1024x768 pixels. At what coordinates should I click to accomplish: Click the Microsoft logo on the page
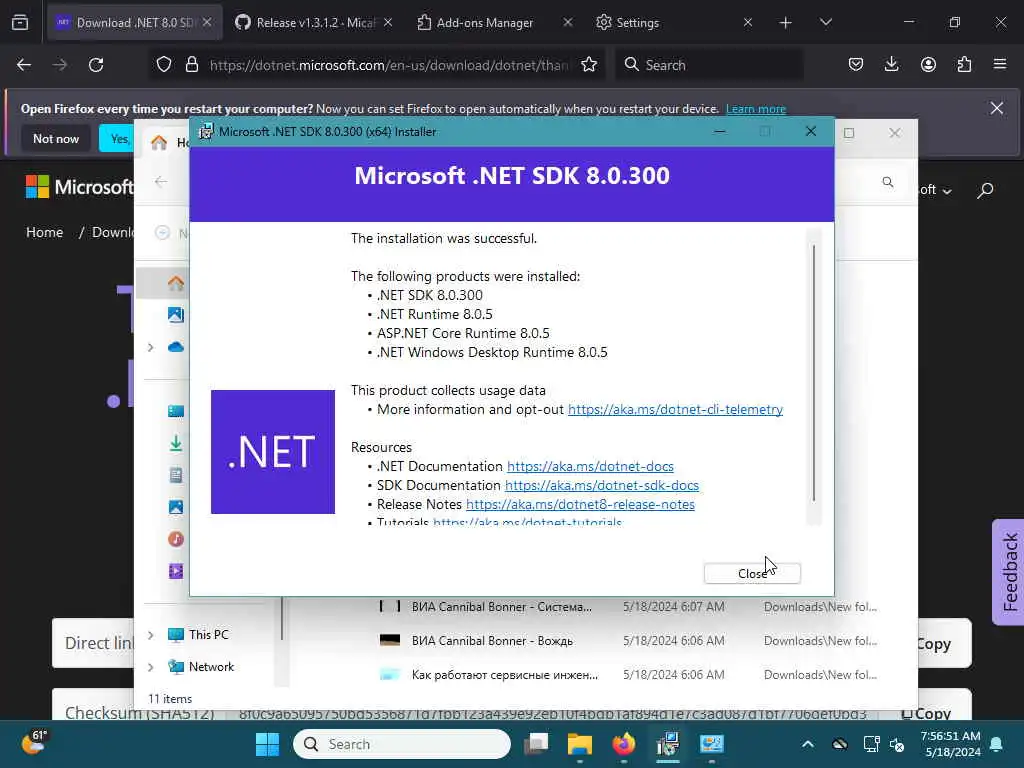pos(78,187)
